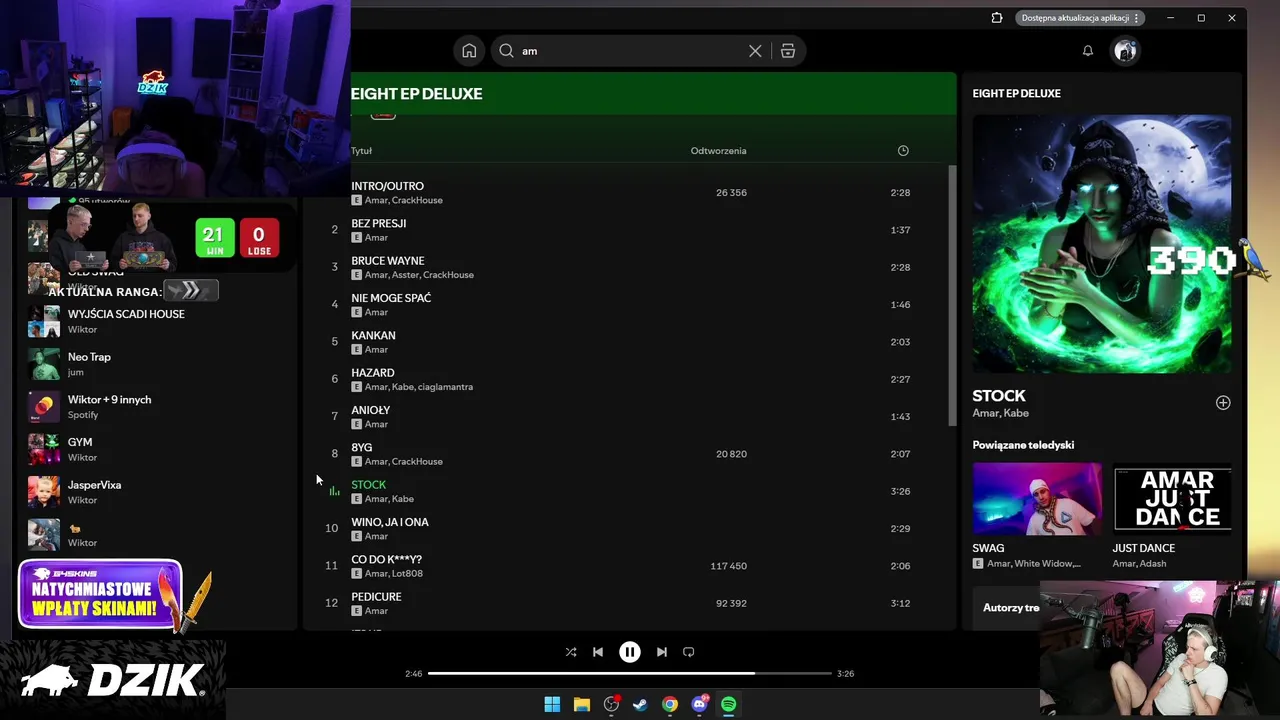Sort by duration clock icon
The width and height of the screenshot is (1280, 720).
point(903,151)
